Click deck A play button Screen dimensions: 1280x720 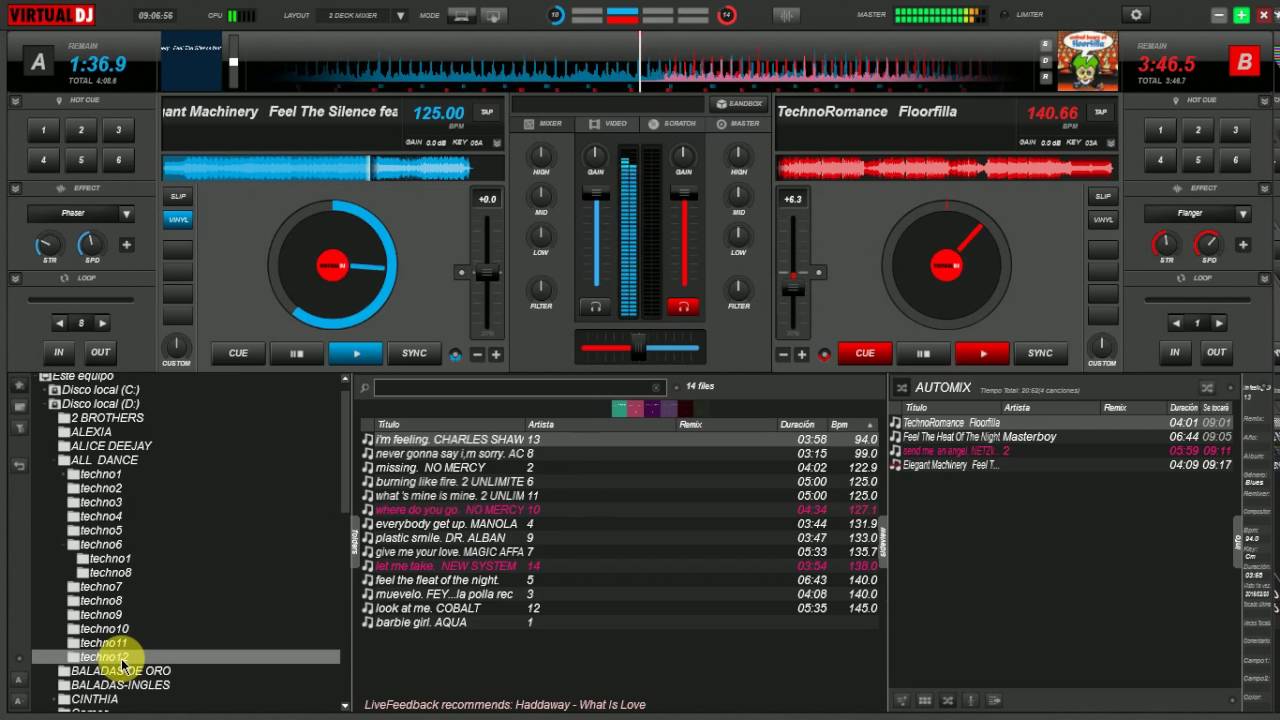pyautogui.click(x=355, y=353)
